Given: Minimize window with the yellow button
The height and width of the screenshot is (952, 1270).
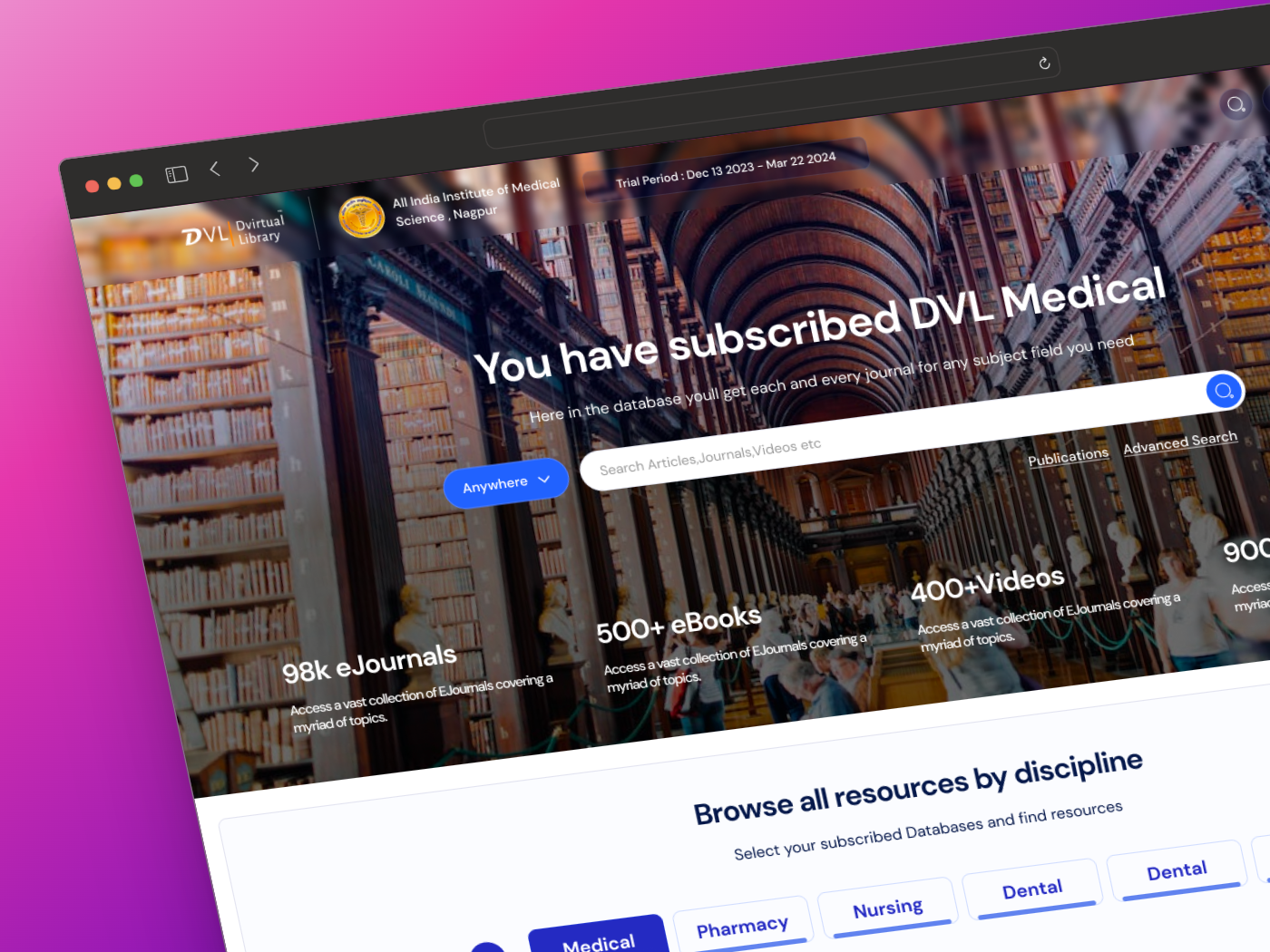Looking at the screenshot, I should pos(114,183).
